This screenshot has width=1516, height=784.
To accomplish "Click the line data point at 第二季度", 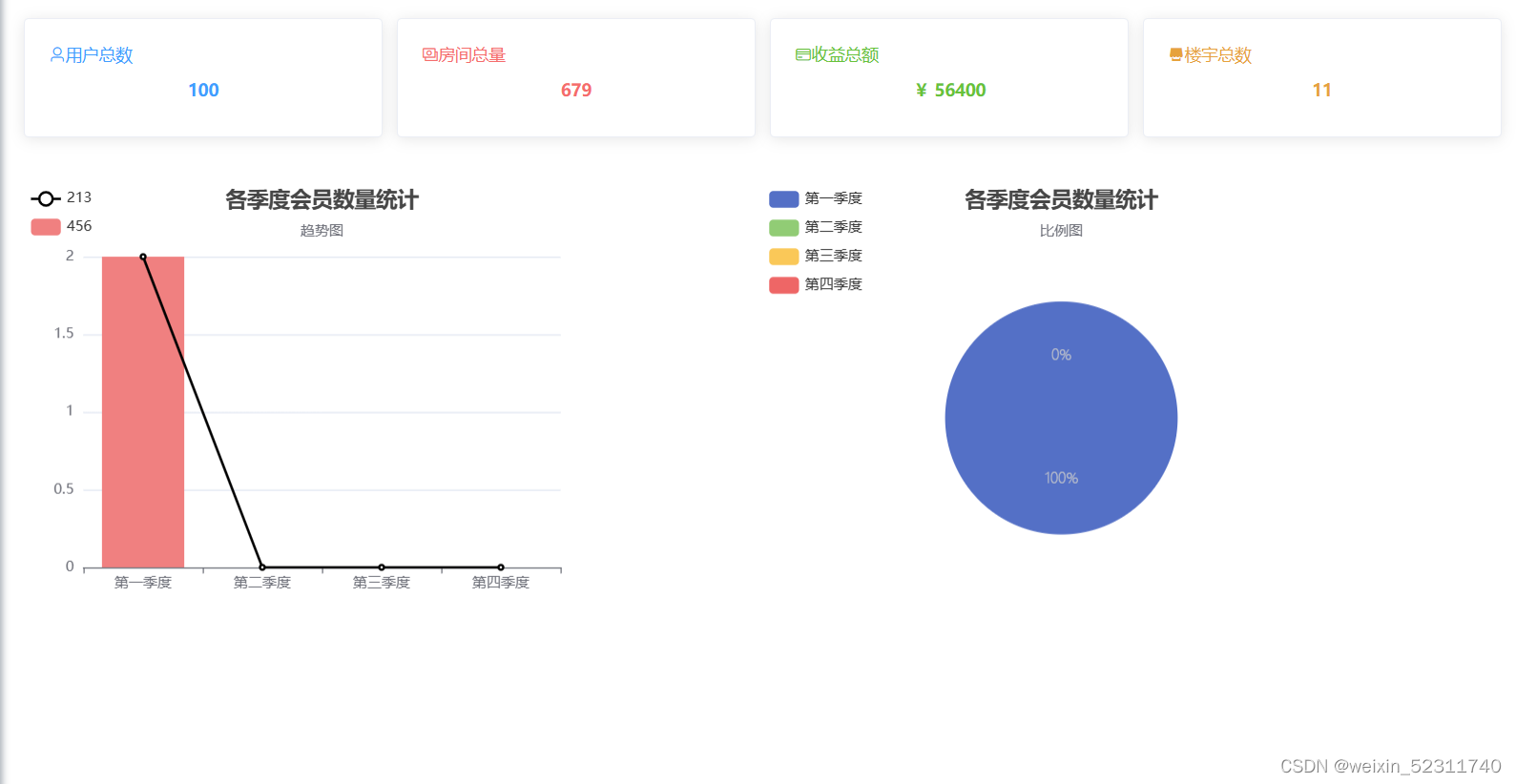I will tap(262, 567).
